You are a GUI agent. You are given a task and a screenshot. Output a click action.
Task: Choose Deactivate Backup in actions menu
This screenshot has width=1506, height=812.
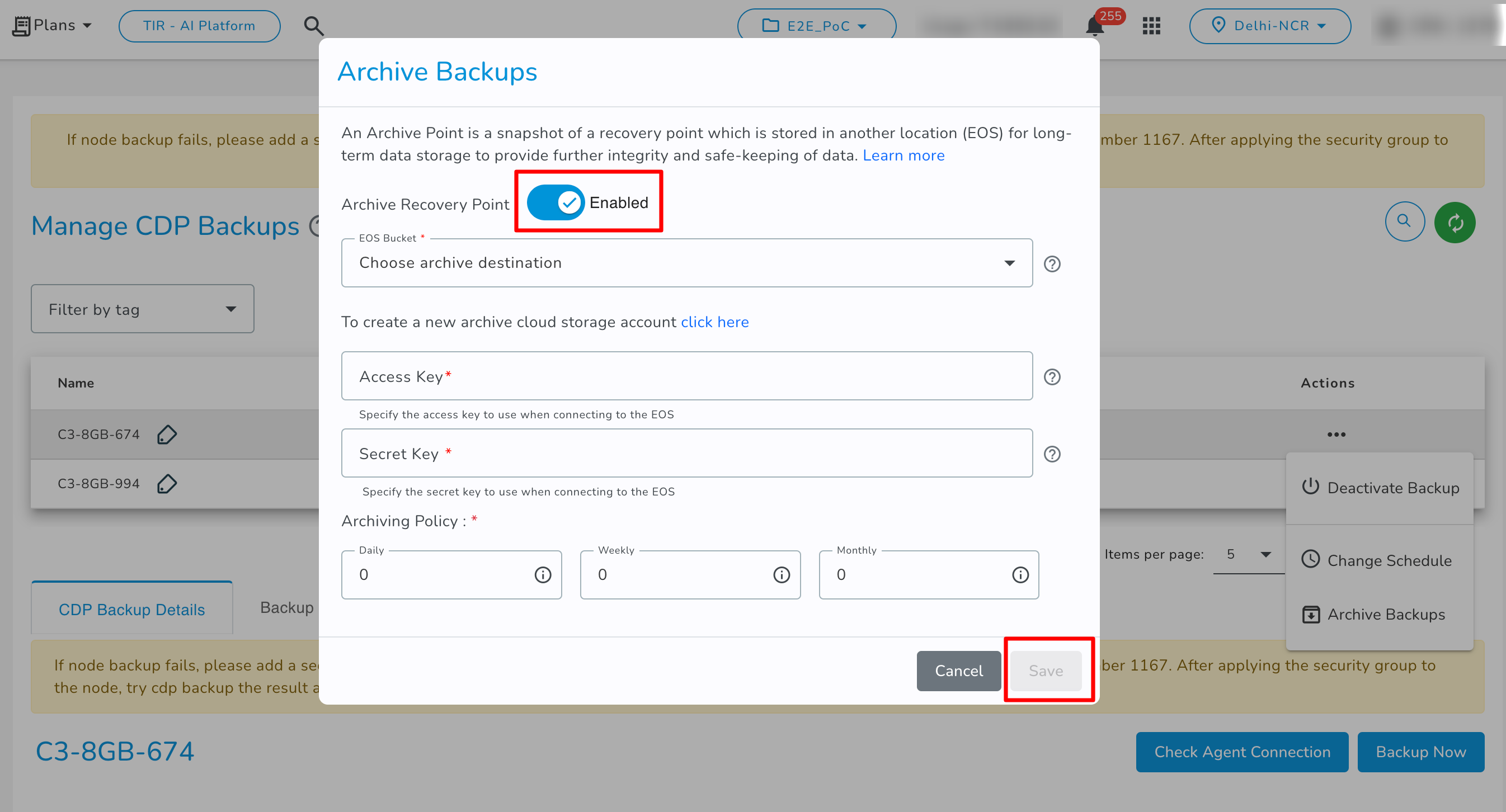(1392, 488)
